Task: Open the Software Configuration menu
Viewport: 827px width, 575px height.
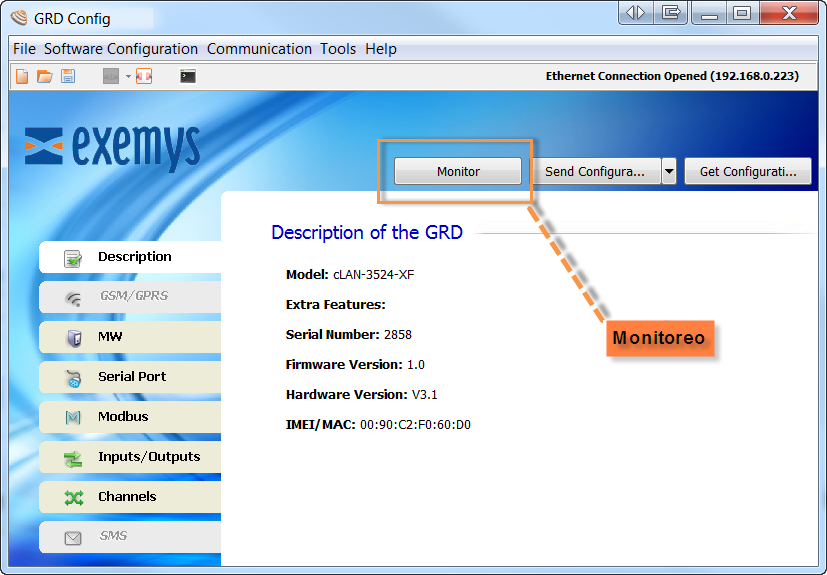Action: point(121,49)
